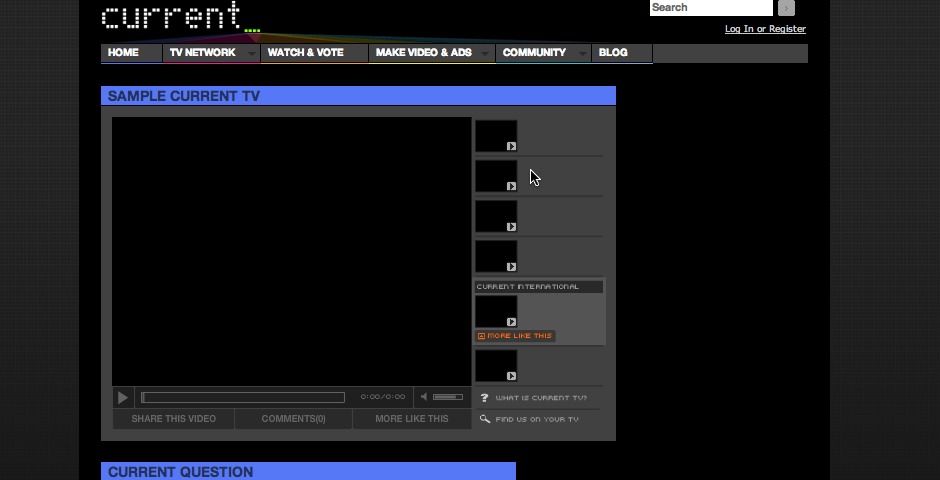Viewport: 940px width, 480px height.
Task: Click More Like This button below the player
Action: 412,419
